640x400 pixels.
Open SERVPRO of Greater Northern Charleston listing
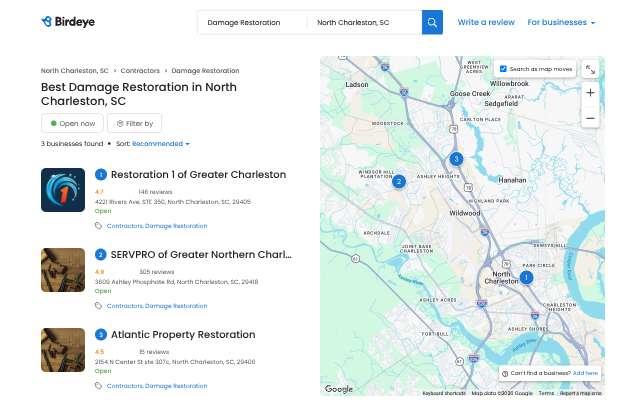point(201,255)
